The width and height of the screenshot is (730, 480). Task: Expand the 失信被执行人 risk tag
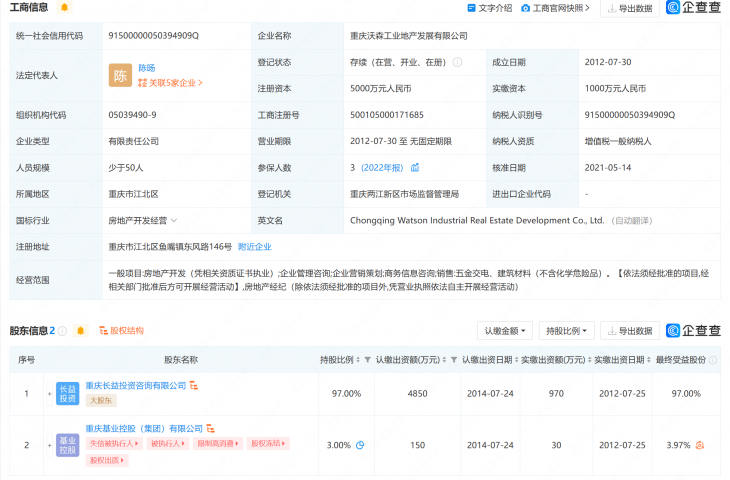coord(114,444)
